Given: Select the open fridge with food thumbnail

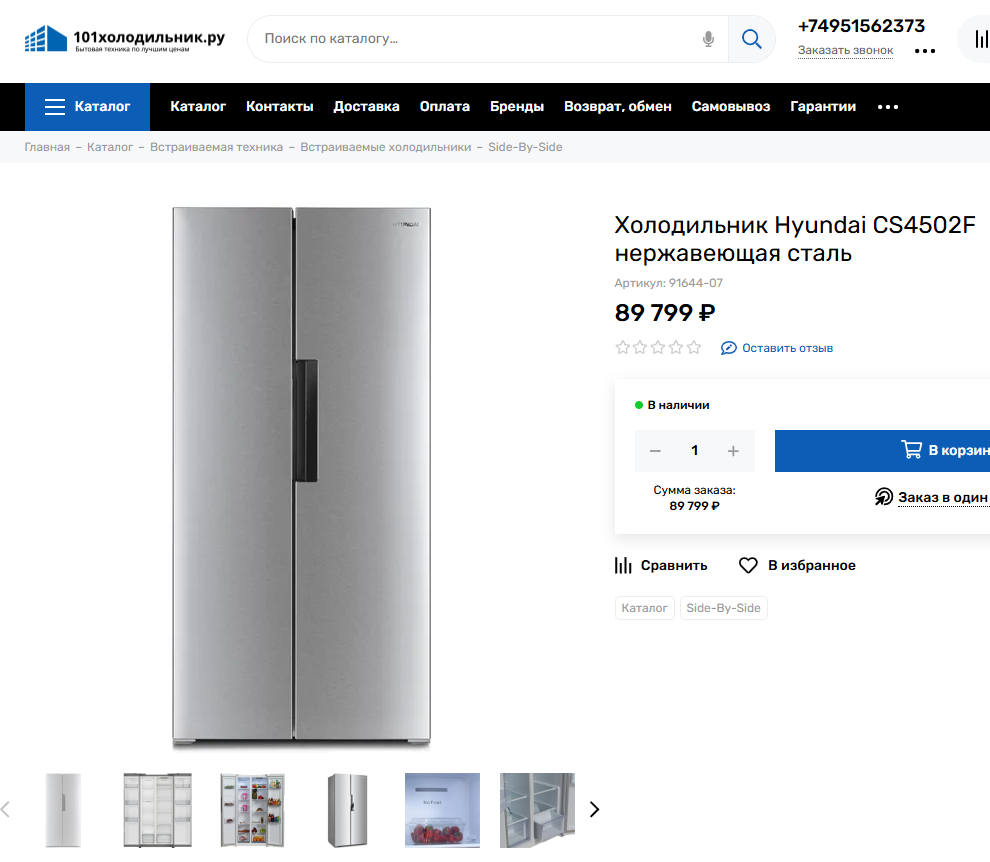Looking at the screenshot, I should (x=252, y=809).
